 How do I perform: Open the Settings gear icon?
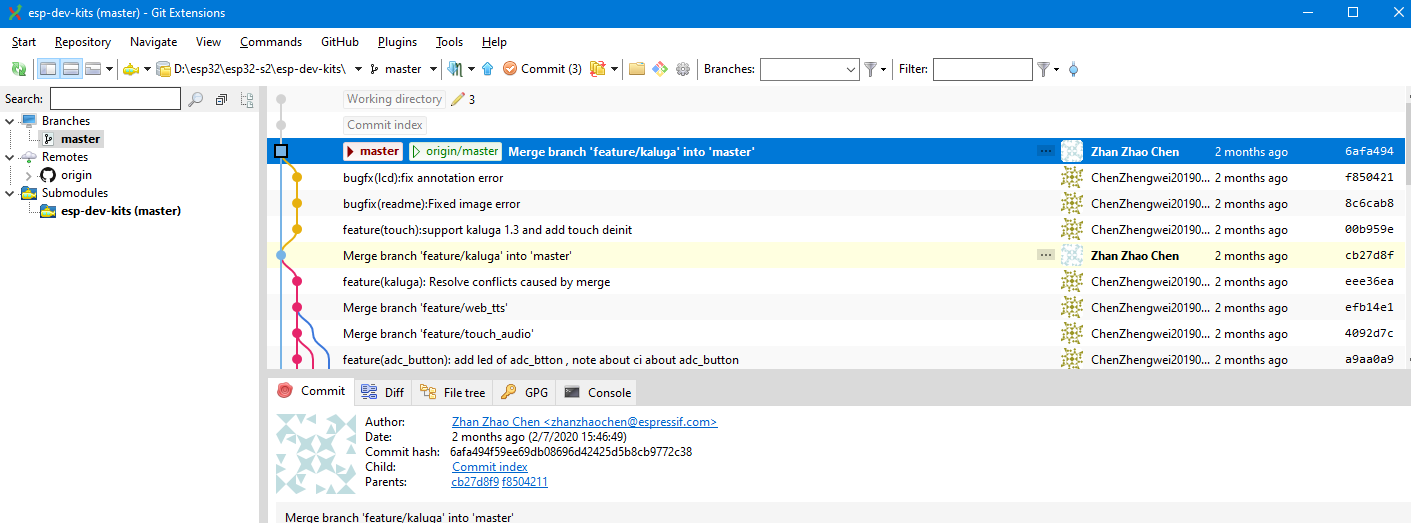(683, 69)
